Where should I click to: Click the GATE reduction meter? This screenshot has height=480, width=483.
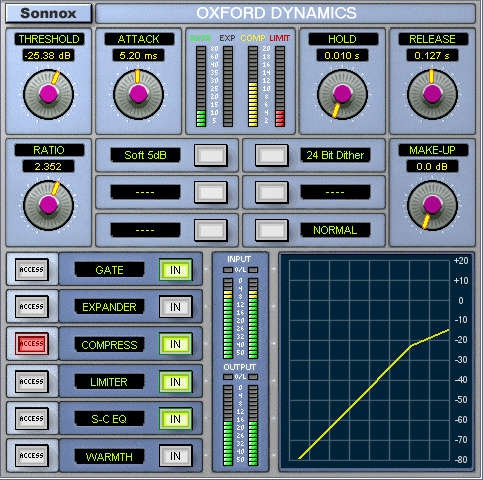pyautogui.click(x=201, y=86)
